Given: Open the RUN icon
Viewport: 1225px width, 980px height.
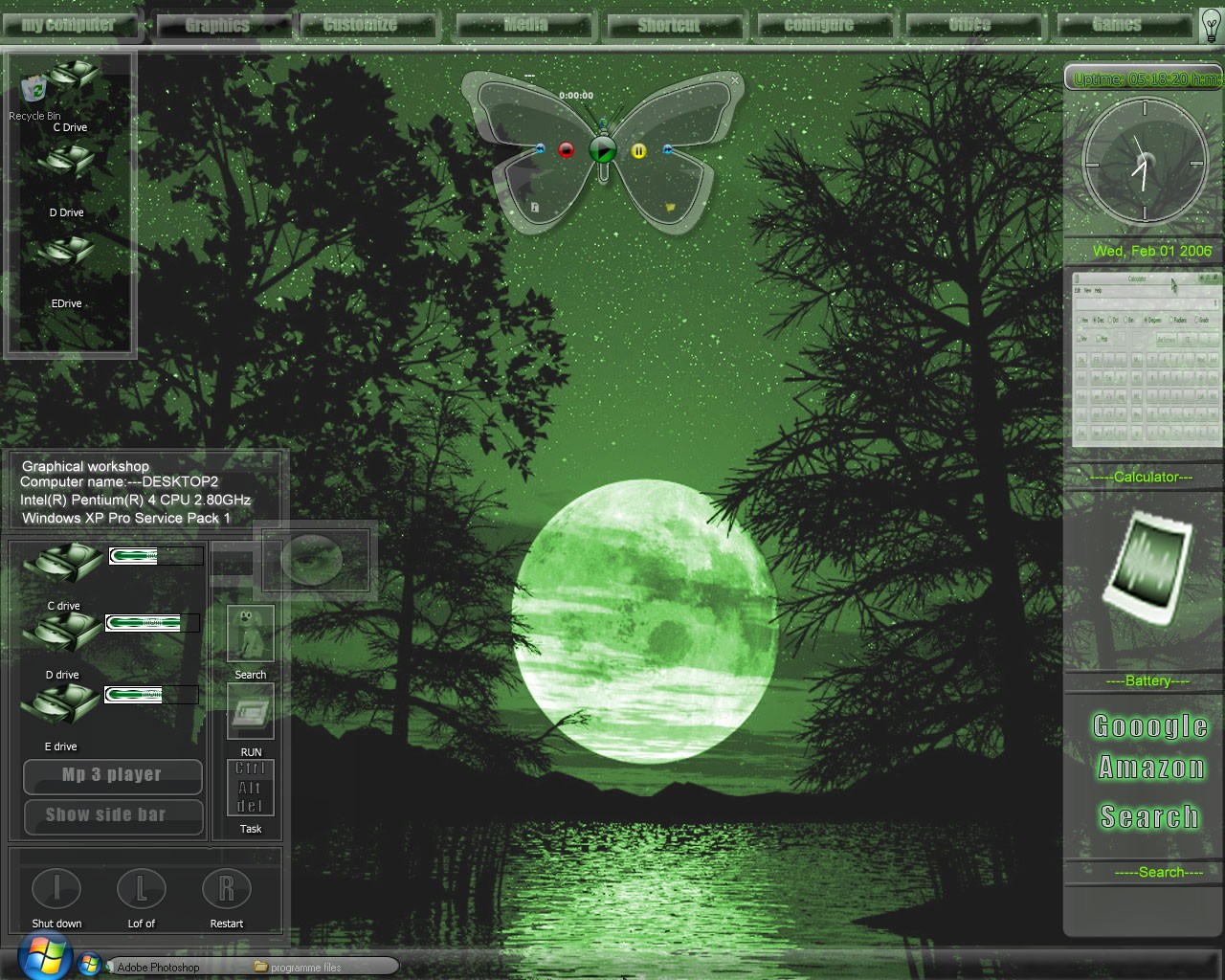Looking at the screenshot, I should coord(251,713).
